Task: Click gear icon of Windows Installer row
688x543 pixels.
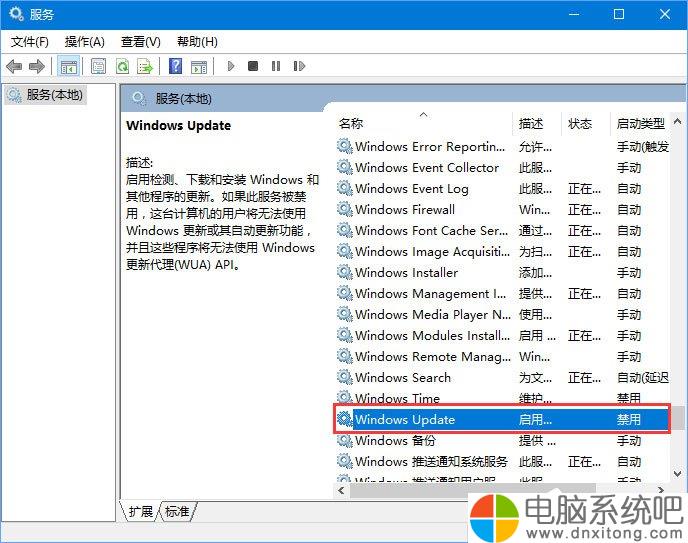Action: [345, 272]
